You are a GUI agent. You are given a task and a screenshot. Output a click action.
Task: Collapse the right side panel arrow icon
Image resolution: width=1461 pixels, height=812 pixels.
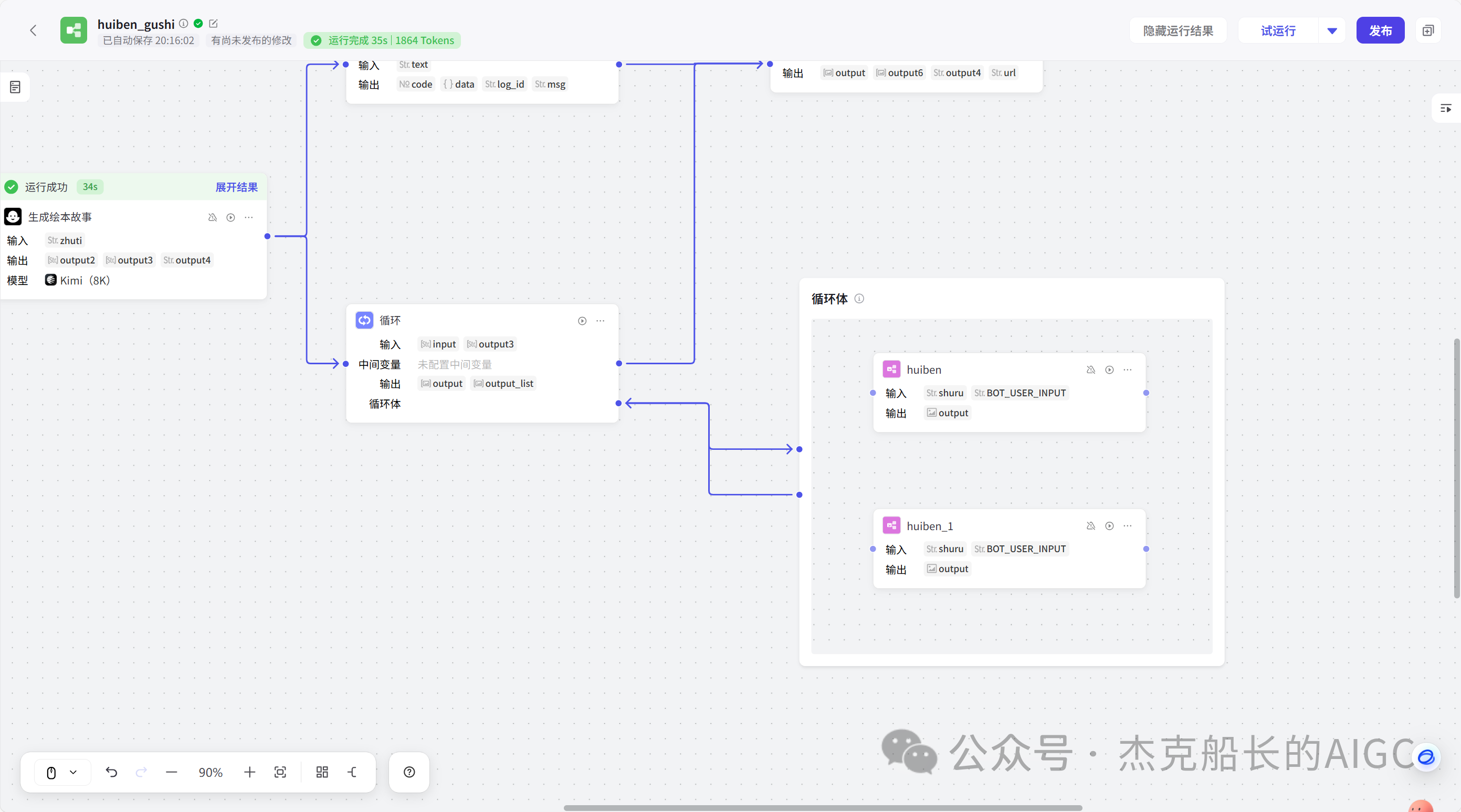pyautogui.click(x=1446, y=109)
